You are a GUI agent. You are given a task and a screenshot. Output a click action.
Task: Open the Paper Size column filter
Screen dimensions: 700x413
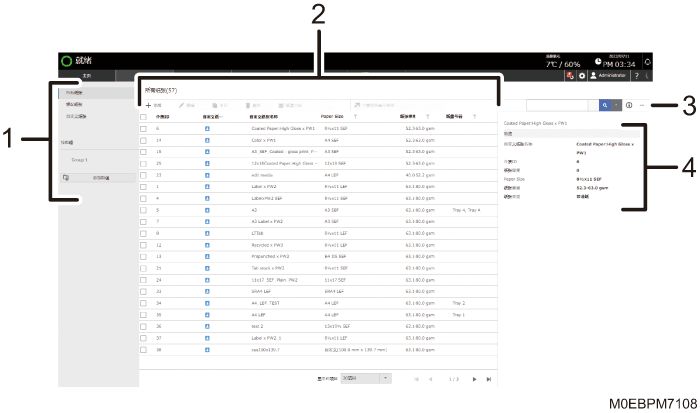pos(355,117)
